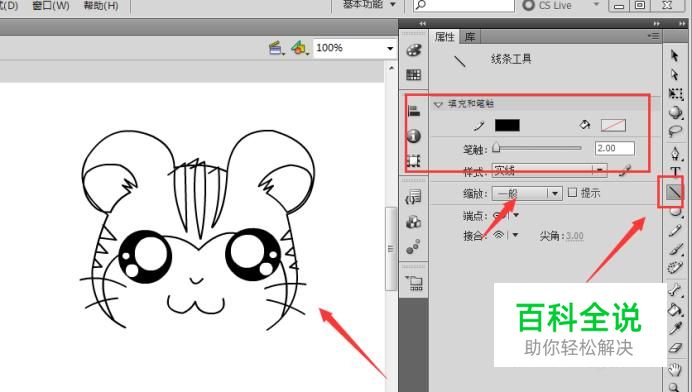Select the Eraser tool

[x=675, y=348]
